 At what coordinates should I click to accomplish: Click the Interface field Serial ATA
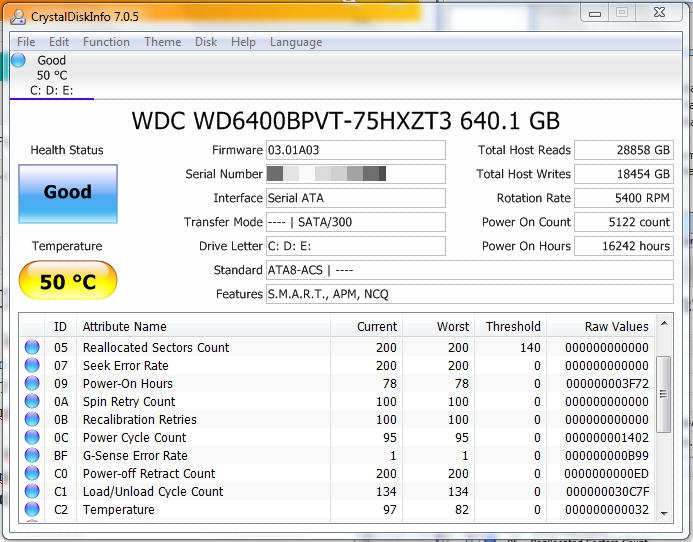click(x=356, y=198)
